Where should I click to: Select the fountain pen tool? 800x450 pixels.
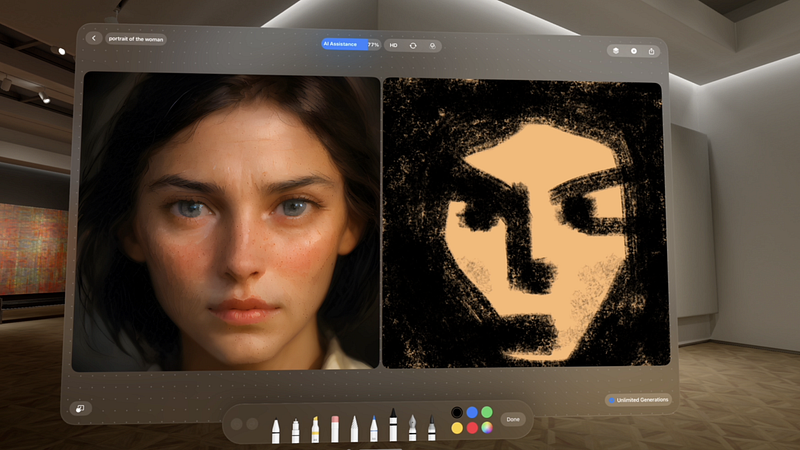click(x=412, y=428)
